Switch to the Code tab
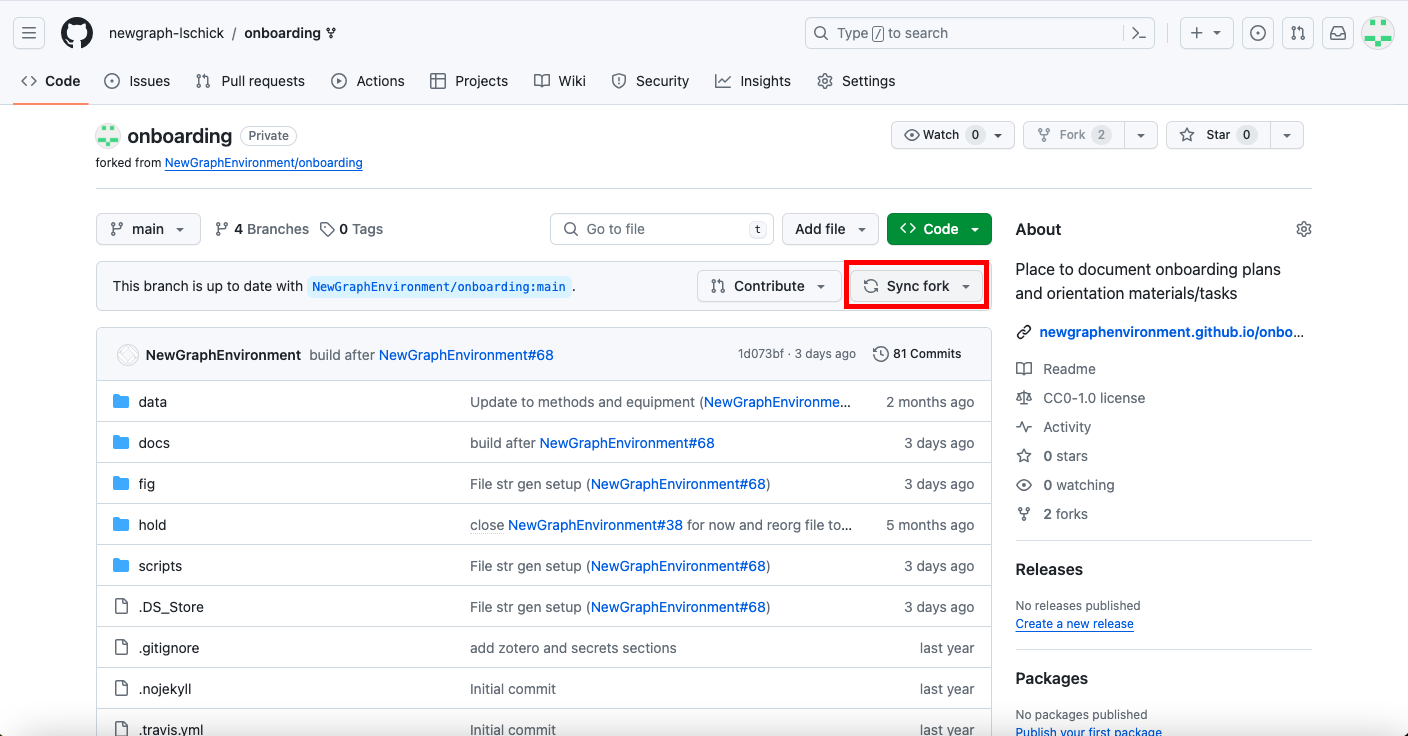This screenshot has height=736, width=1408. click(51, 81)
